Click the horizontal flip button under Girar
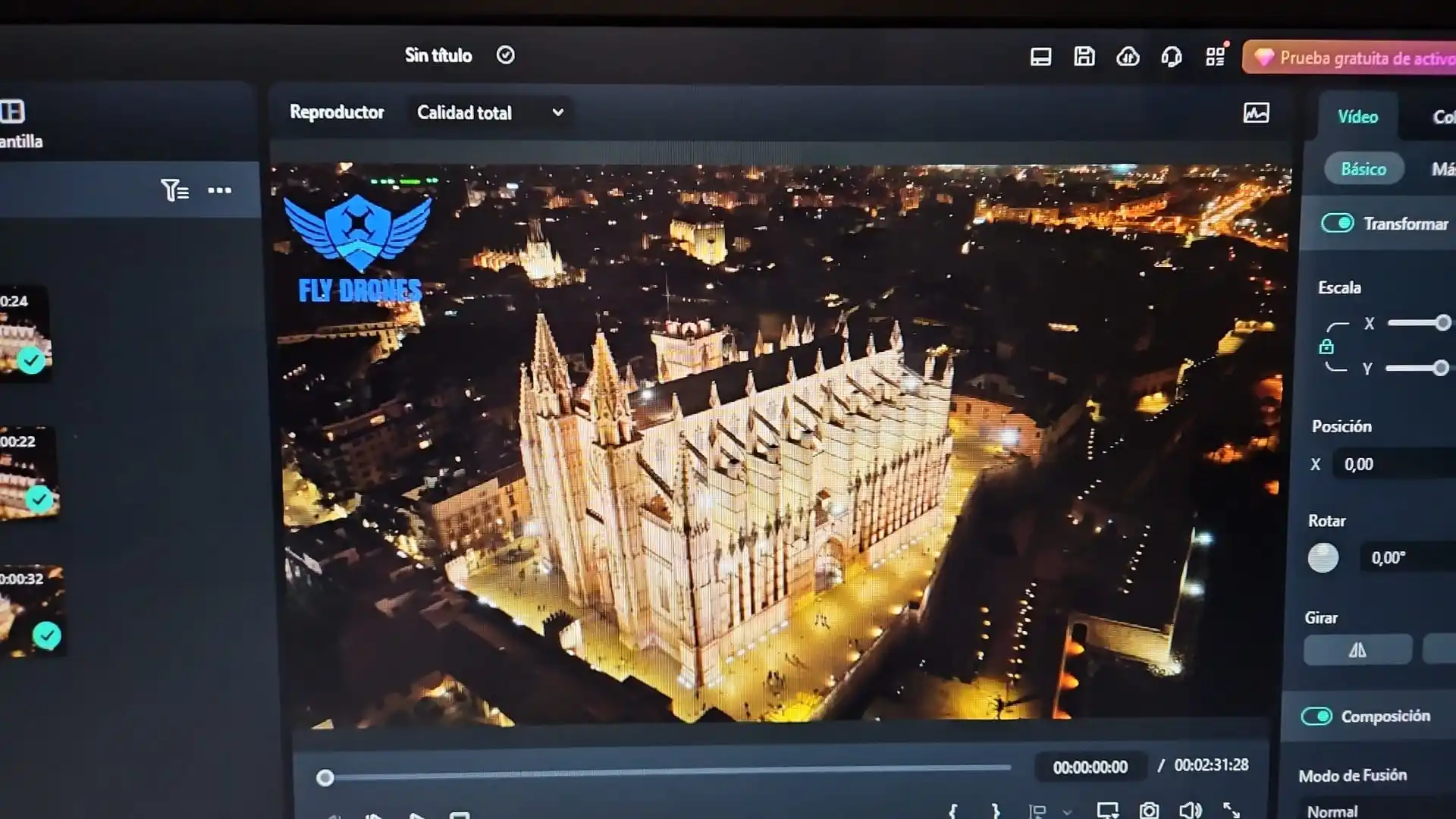 pyautogui.click(x=1357, y=650)
